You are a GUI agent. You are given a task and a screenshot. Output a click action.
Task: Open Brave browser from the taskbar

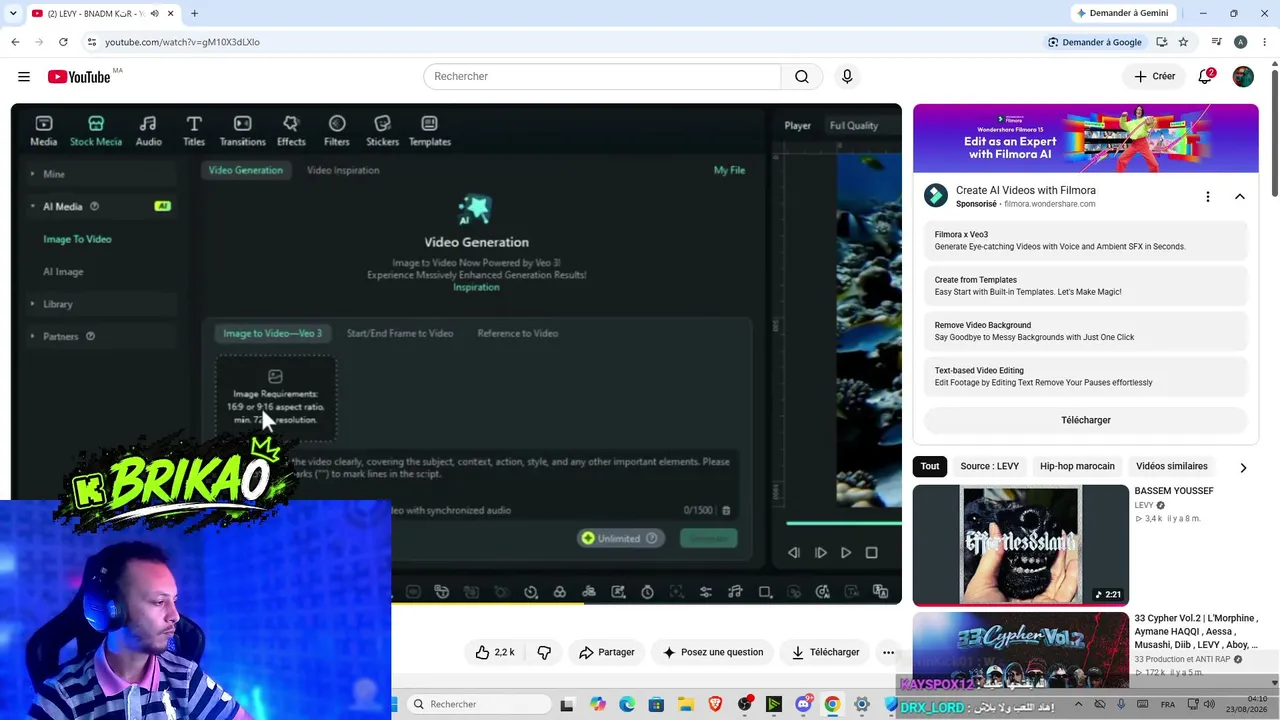click(x=715, y=704)
